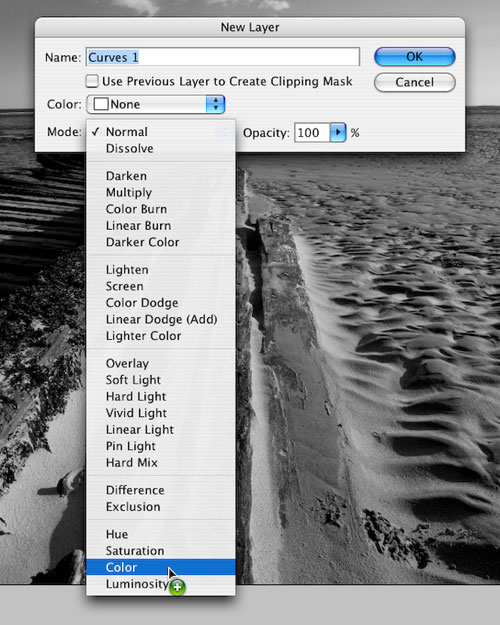Choose Soft Light mode
The width and height of the screenshot is (500, 625).
pos(161,380)
